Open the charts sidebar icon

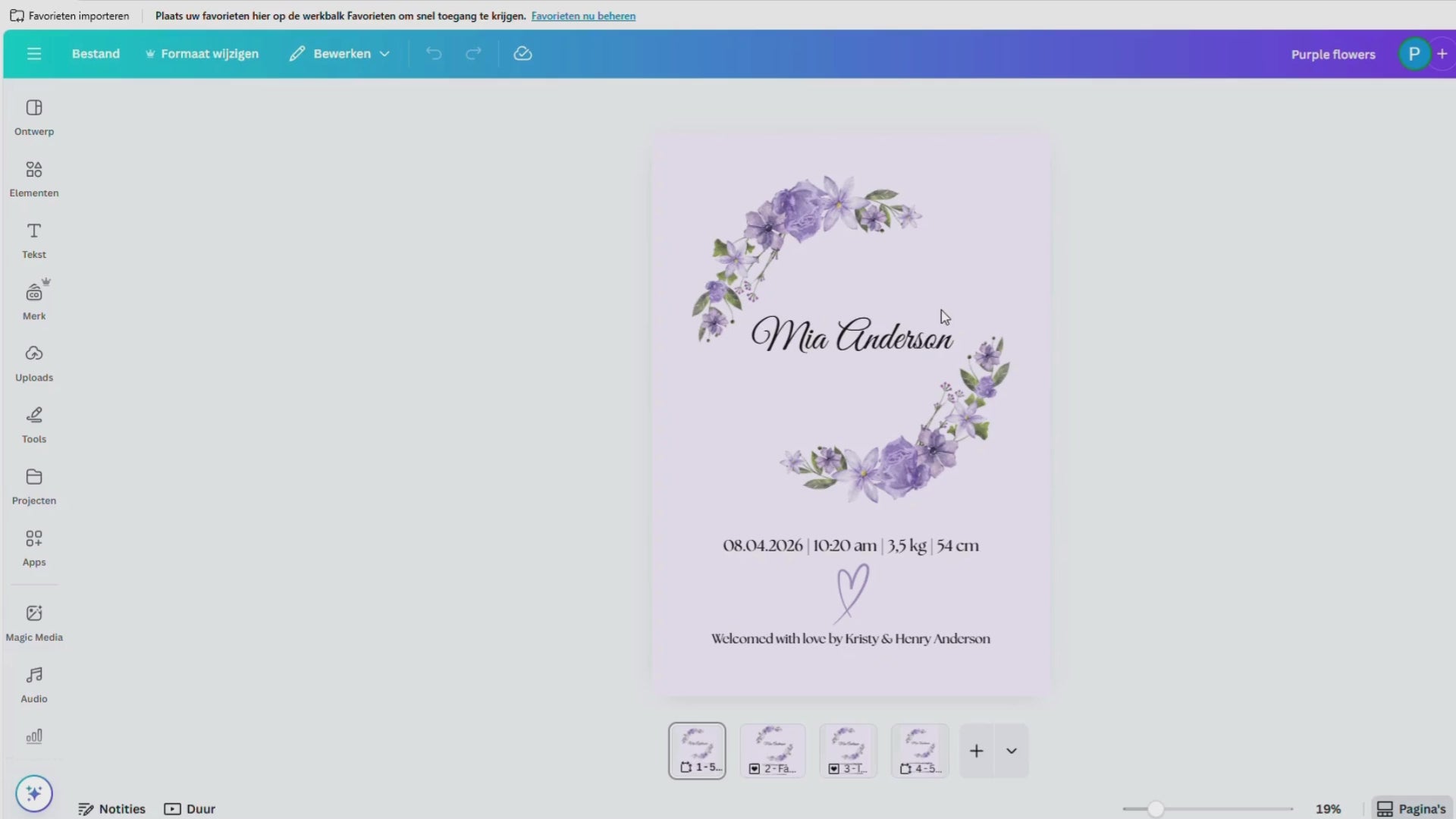tap(34, 736)
